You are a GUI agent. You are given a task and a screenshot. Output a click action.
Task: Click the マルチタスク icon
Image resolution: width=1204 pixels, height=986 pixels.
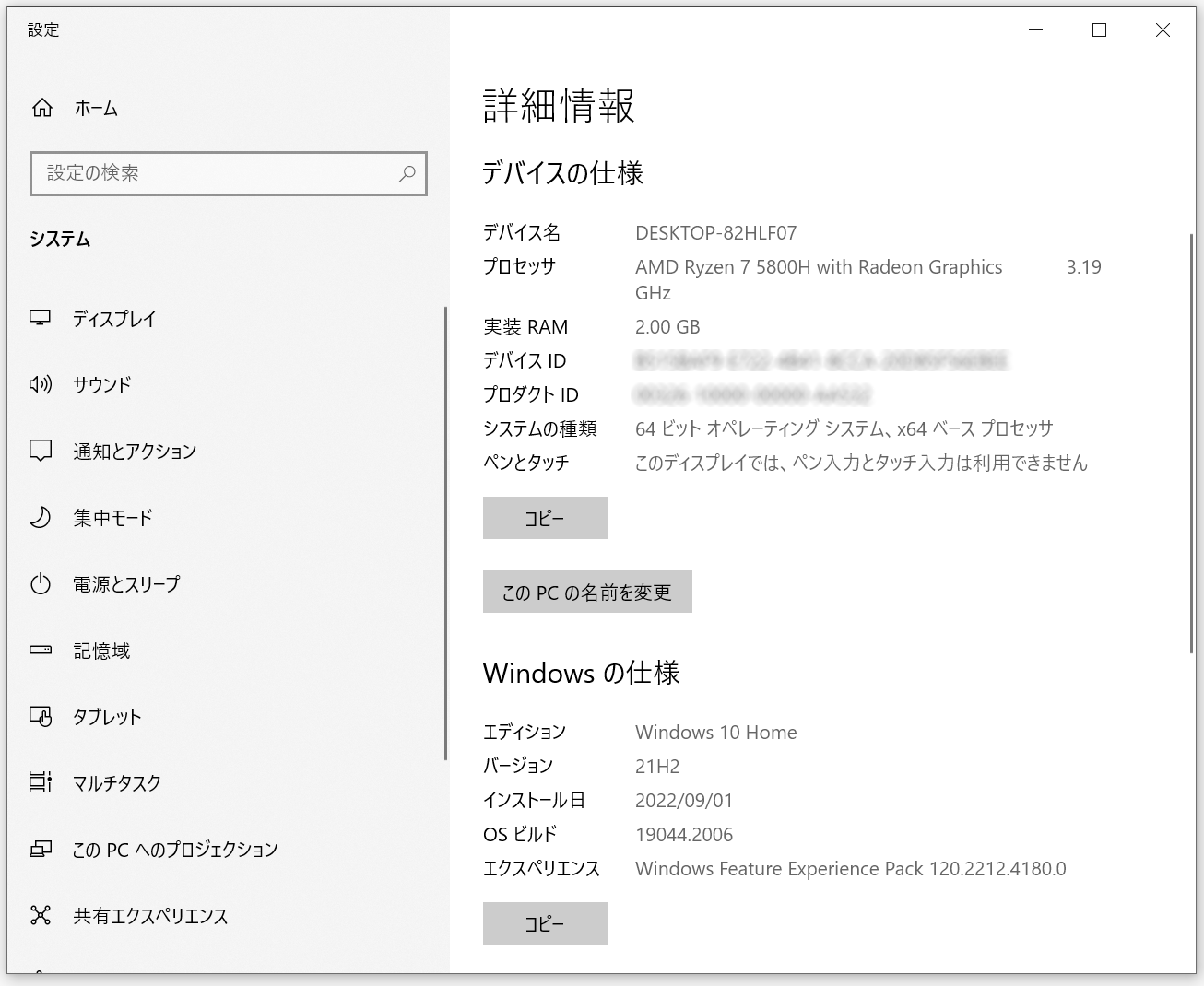coord(41,782)
